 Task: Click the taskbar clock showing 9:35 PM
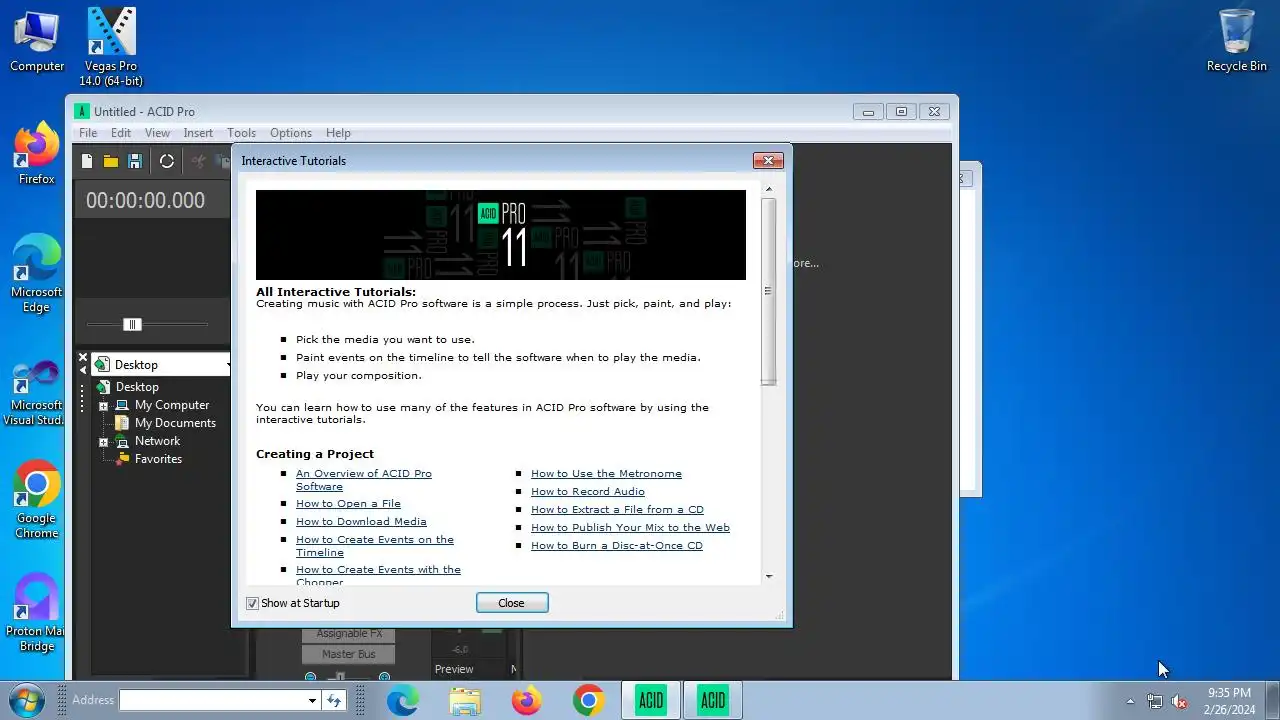1229,701
